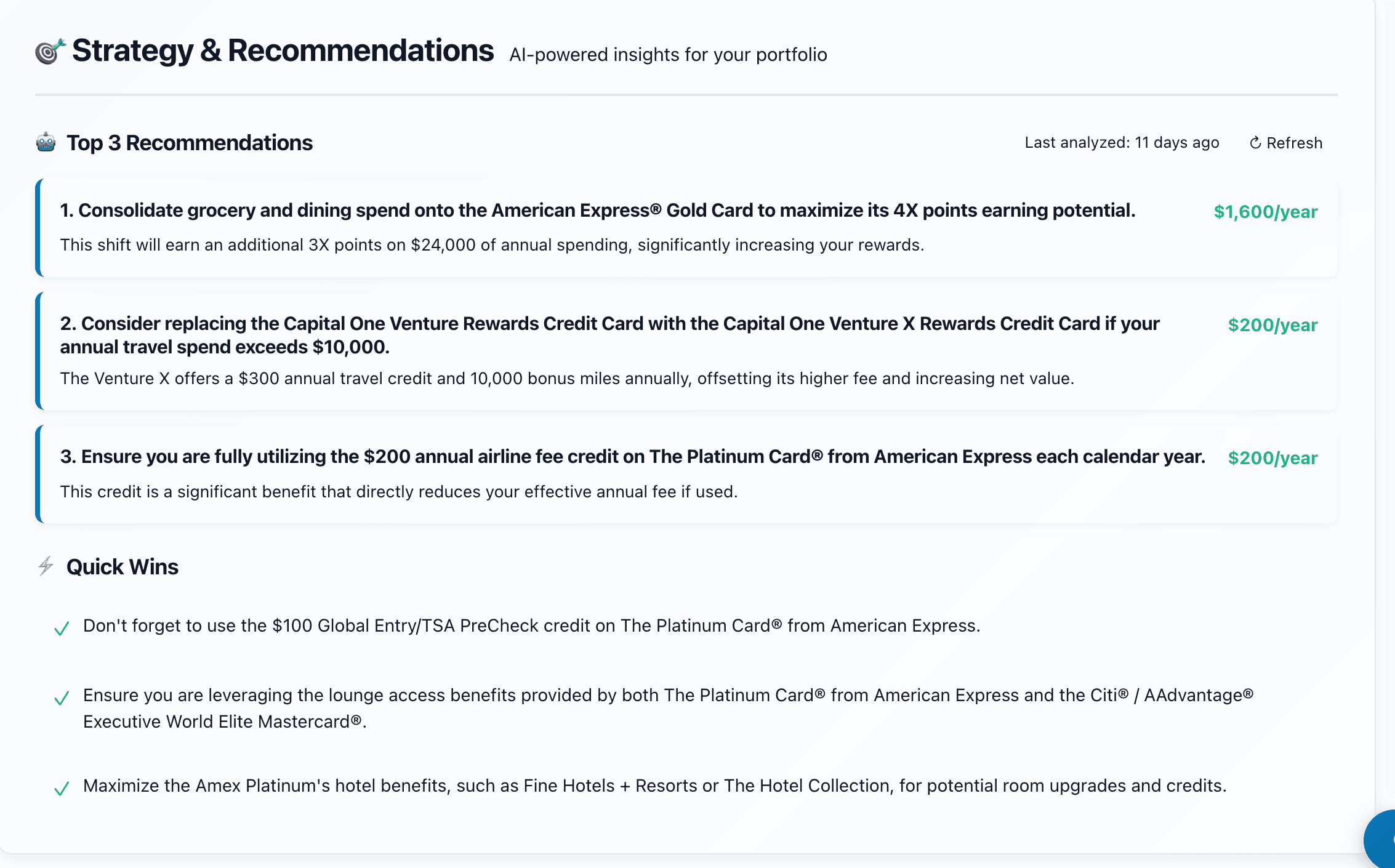The image size is (1395, 868).
Task: Click the checkmark beside the Global Entry credit tip
Action: [62, 629]
